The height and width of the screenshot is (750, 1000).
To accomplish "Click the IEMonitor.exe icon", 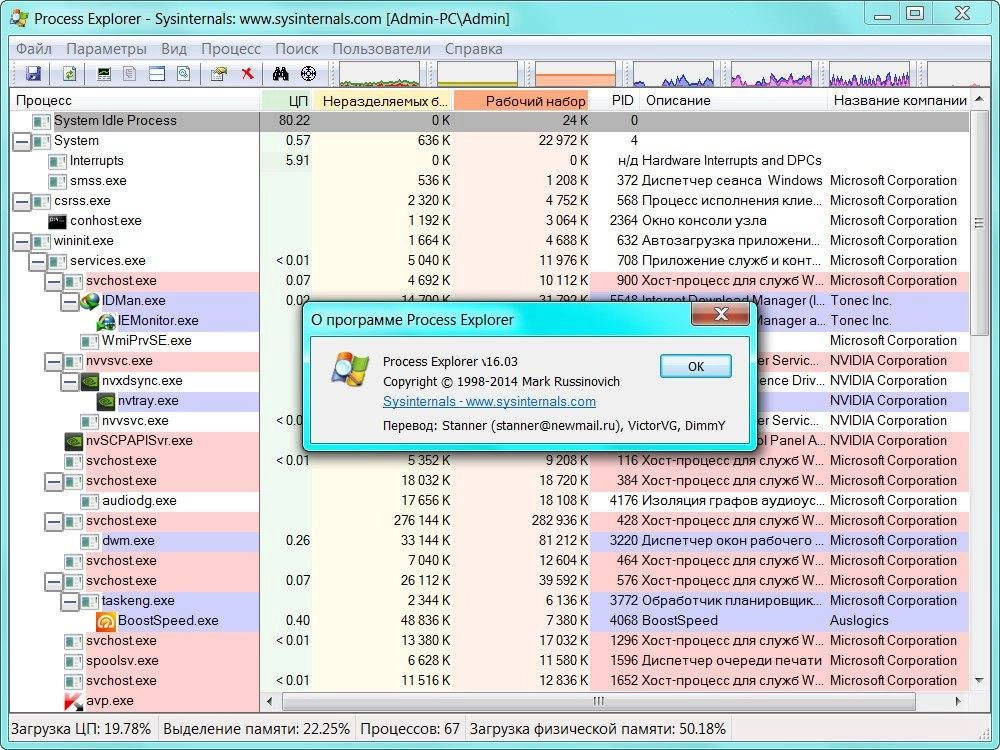I will pyautogui.click(x=106, y=321).
